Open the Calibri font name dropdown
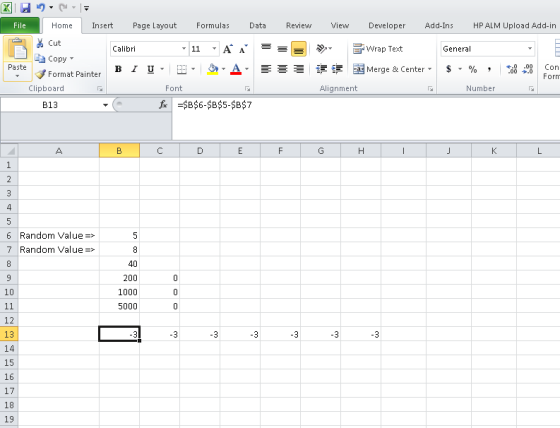Viewport: 560px width, 428px height. click(184, 49)
